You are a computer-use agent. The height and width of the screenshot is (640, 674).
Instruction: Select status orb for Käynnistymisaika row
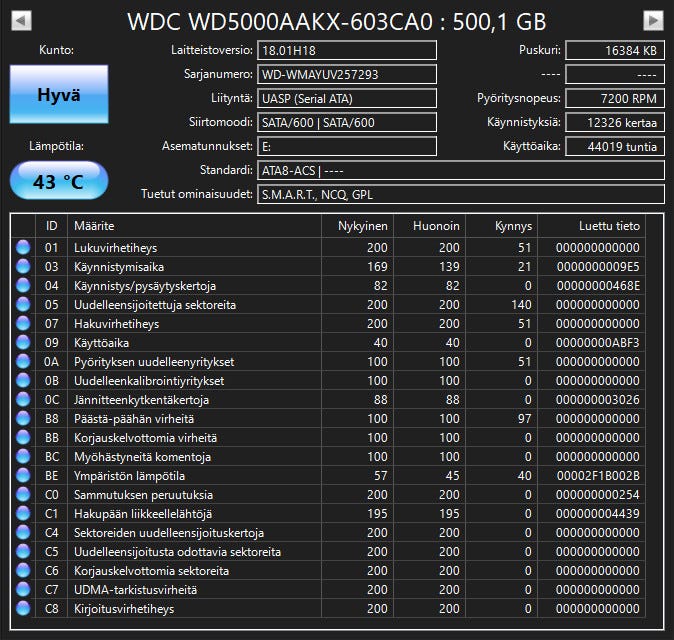pyautogui.click(x=23, y=266)
